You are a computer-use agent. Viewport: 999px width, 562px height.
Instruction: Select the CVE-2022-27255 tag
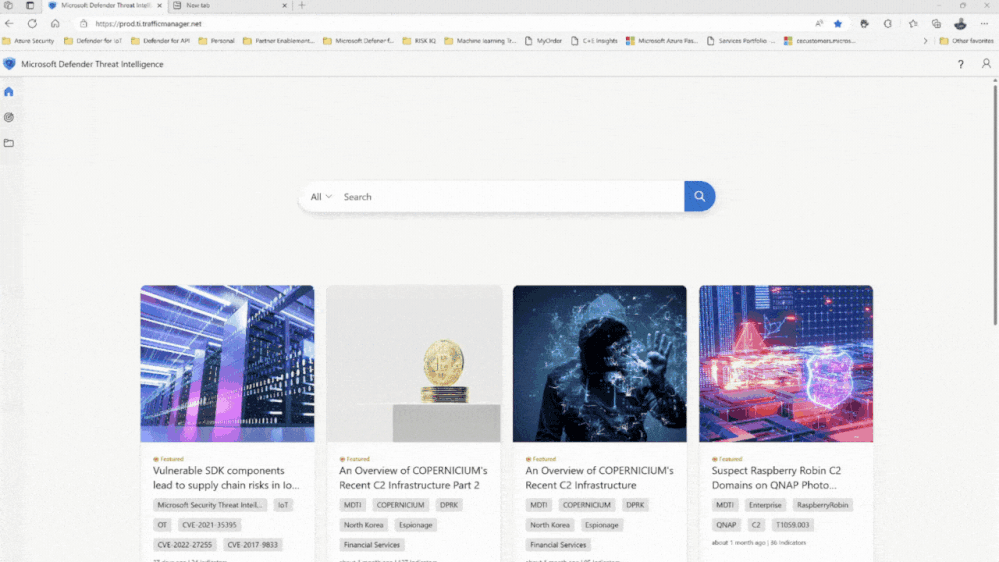(185, 545)
